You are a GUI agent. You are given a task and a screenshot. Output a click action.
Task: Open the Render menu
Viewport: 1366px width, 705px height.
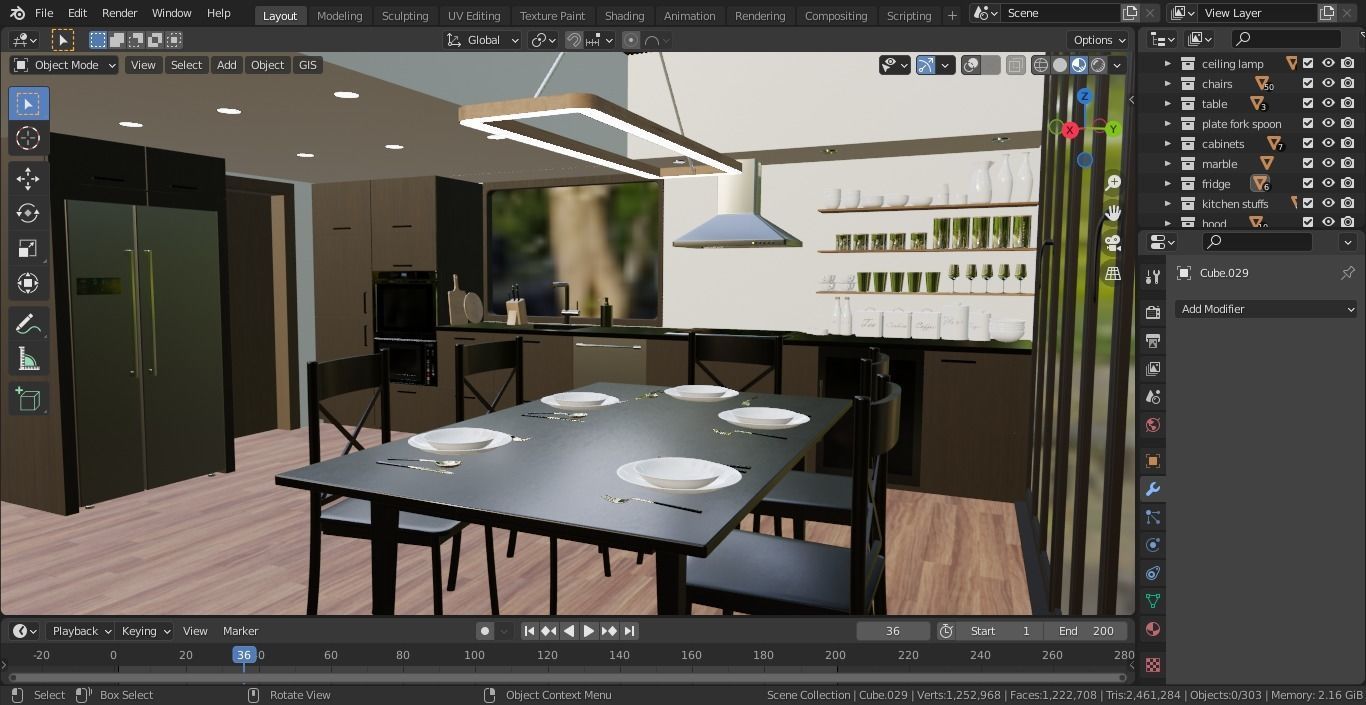click(119, 13)
